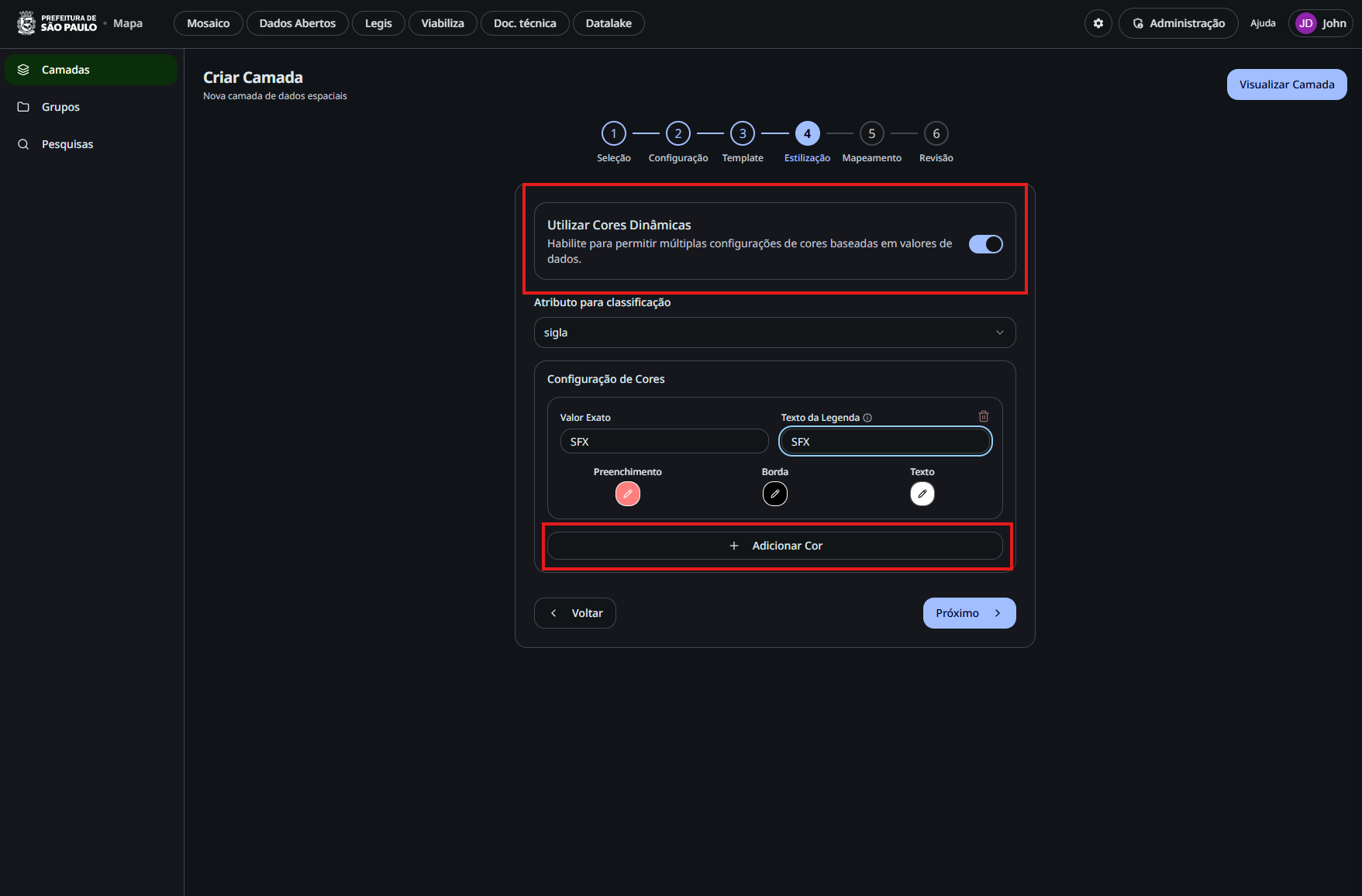This screenshot has height=896, width=1362.
Task: Click the Configuração de Cores heading
Action: (x=606, y=379)
